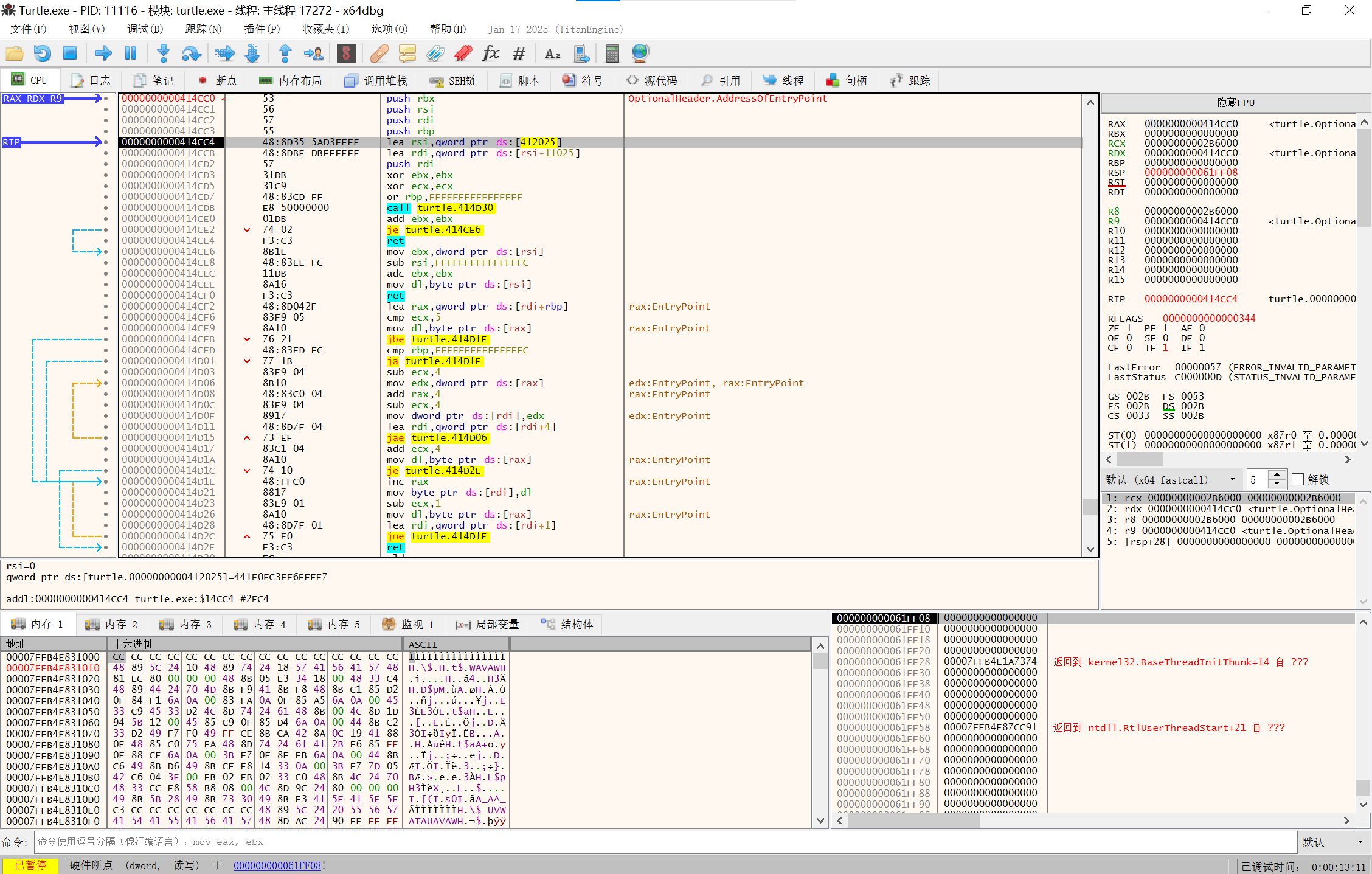The image size is (1372, 874).
Task: Switch to the 线程 tab
Action: coord(783,80)
